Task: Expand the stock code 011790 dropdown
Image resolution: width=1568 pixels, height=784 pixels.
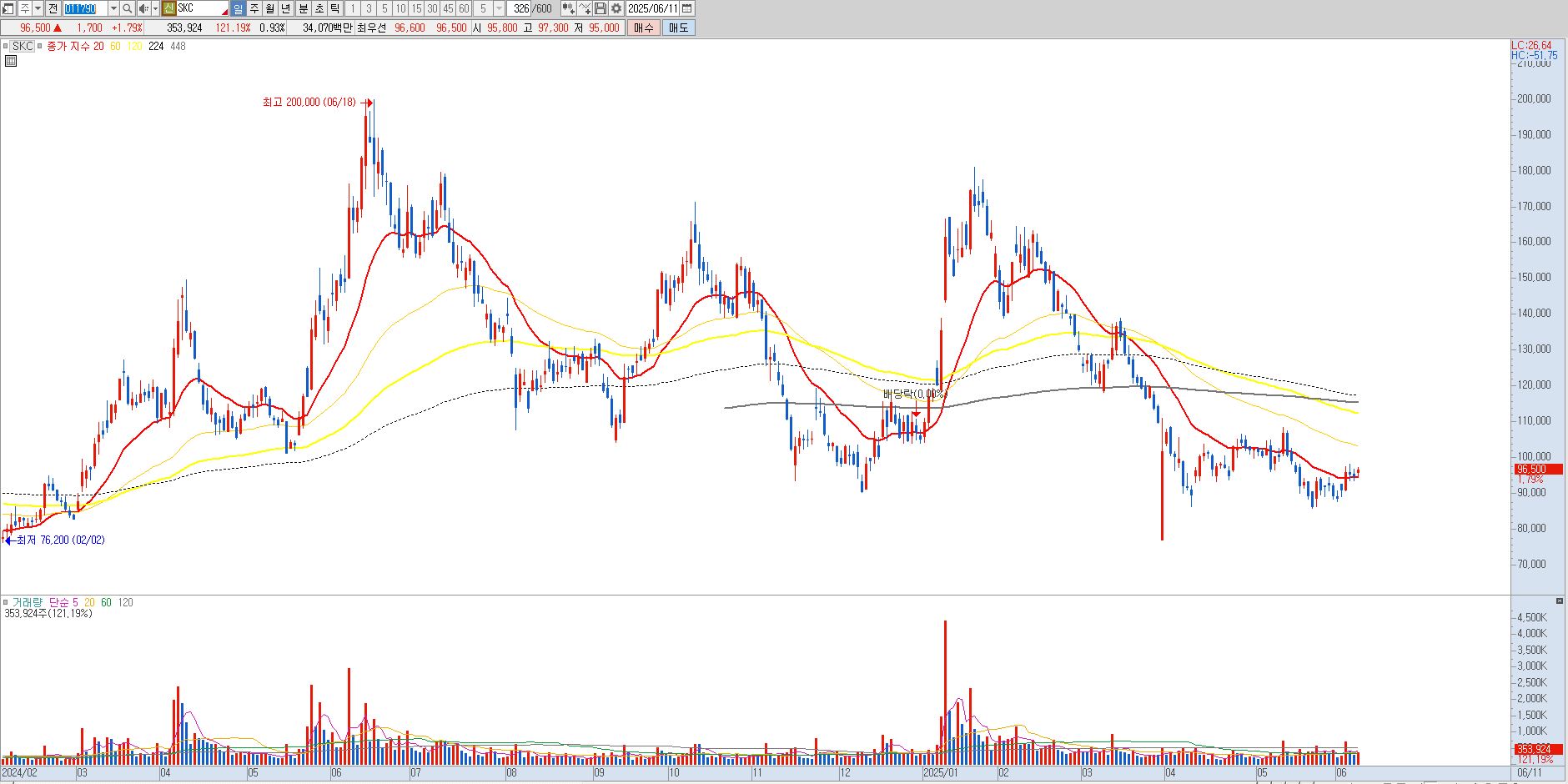Action: click(113, 8)
